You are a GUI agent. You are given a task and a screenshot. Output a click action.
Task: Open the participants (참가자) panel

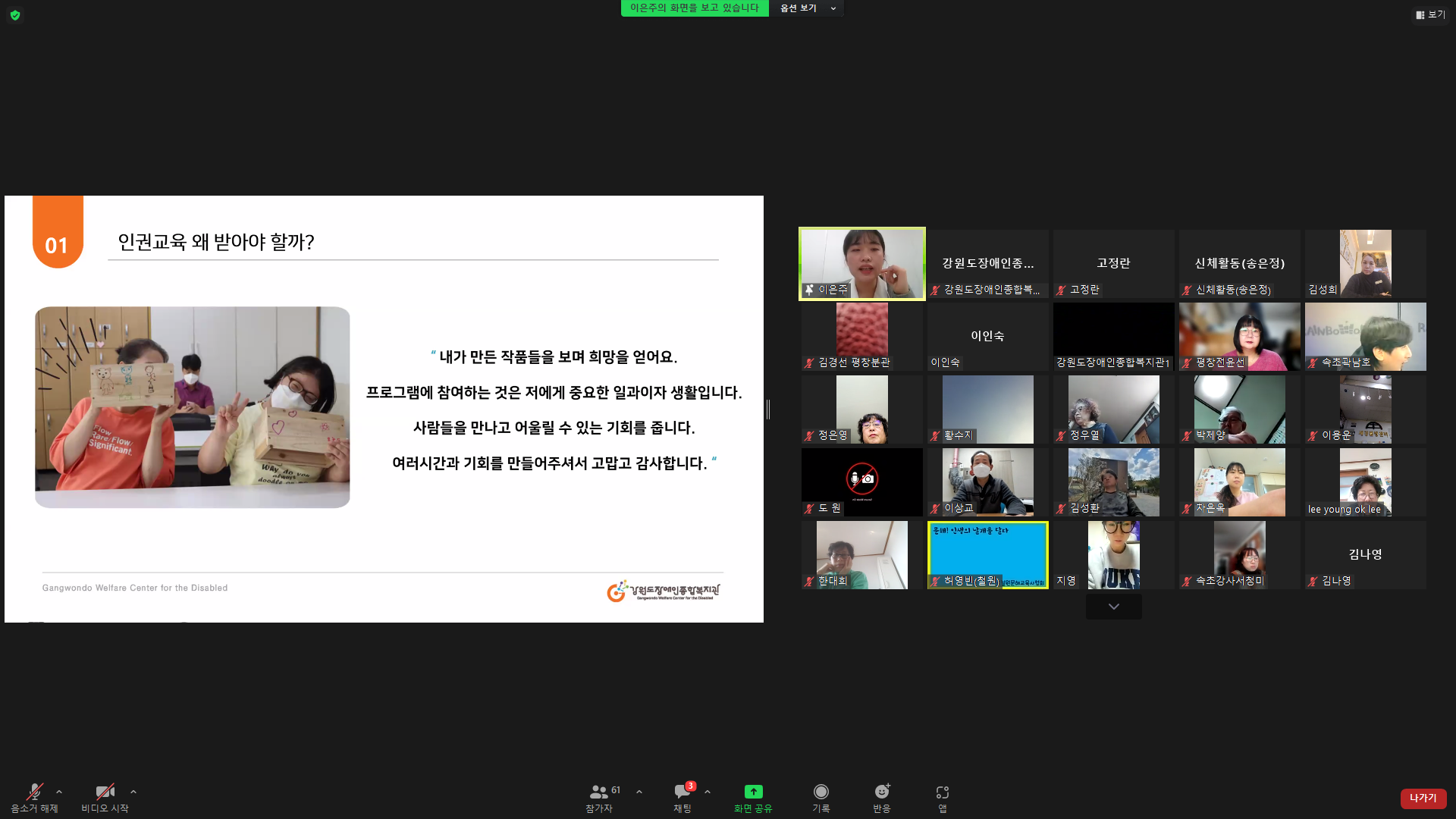pyautogui.click(x=599, y=798)
